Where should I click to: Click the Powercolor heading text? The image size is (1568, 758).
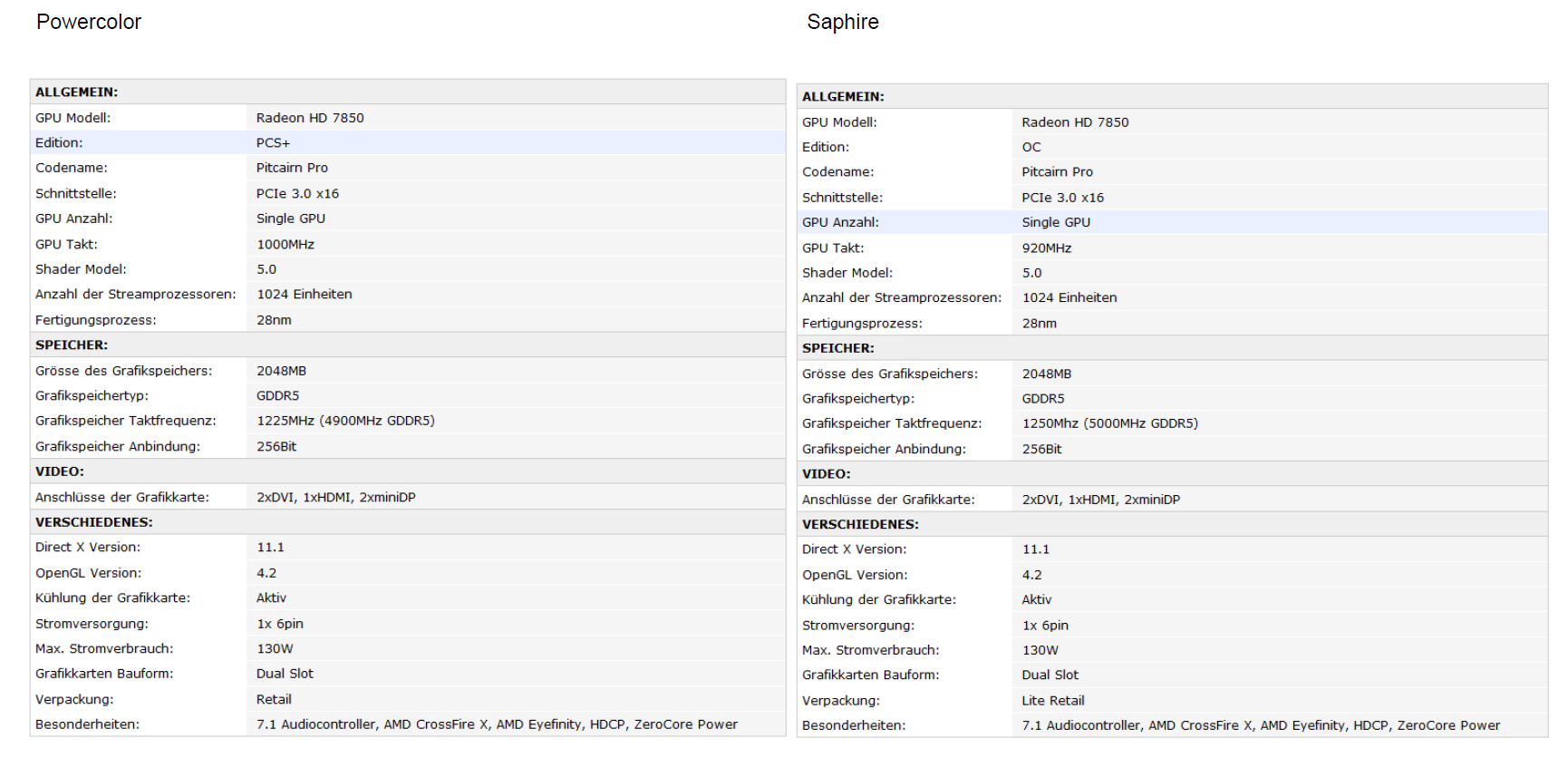point(89,22)
